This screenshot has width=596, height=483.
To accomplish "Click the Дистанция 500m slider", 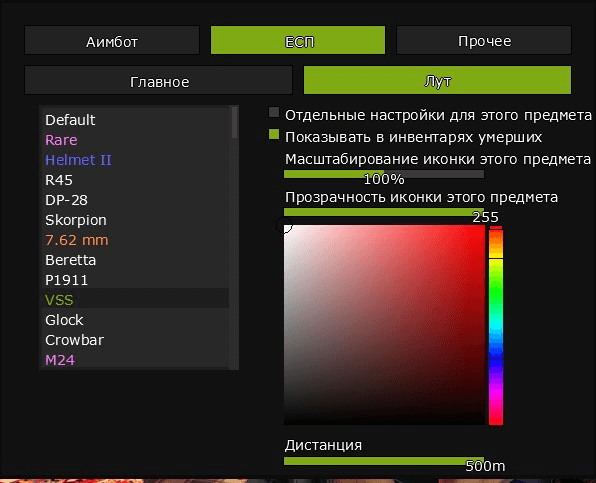I will (384, 461).
